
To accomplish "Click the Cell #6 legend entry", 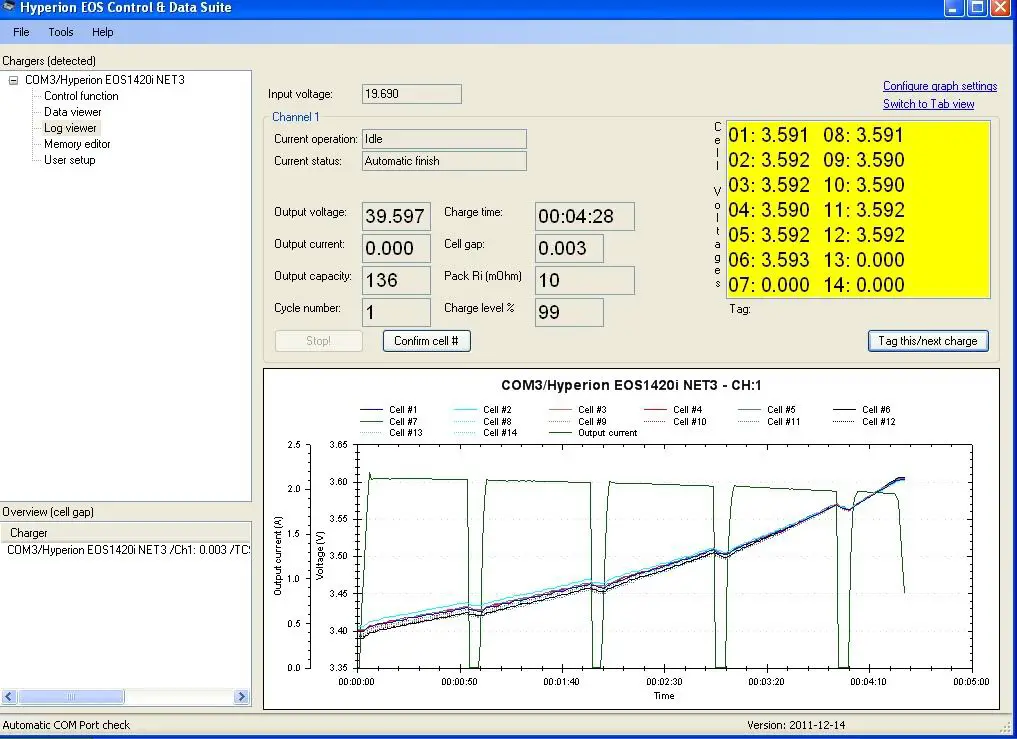I will pyautogui.click(x=861, y=409).
